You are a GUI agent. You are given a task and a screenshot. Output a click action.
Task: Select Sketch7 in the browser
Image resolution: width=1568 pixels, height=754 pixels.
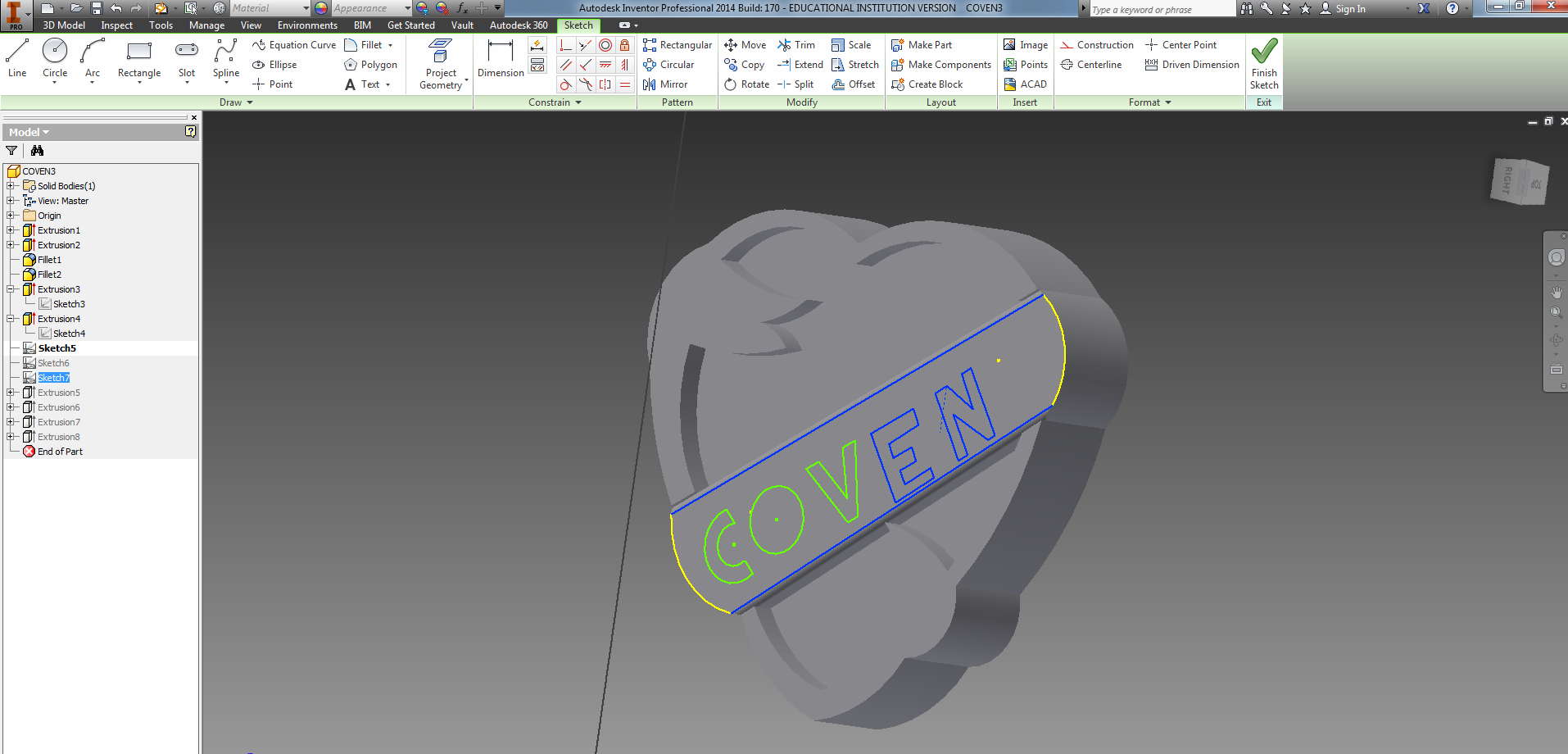53,378
